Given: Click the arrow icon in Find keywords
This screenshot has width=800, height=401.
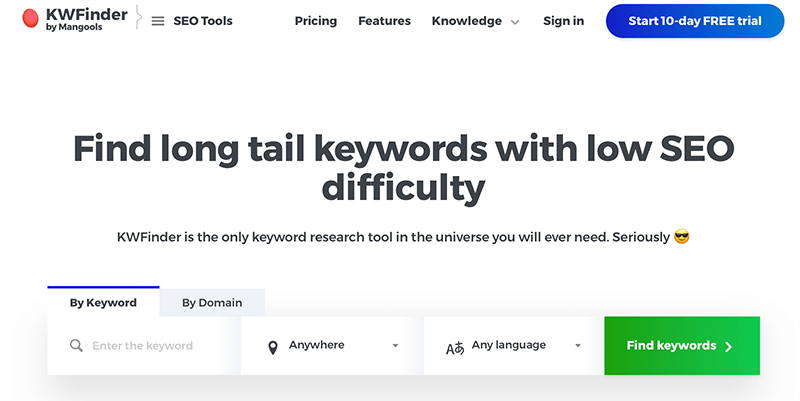Looking at the screenshot, I should pos(729,347).
